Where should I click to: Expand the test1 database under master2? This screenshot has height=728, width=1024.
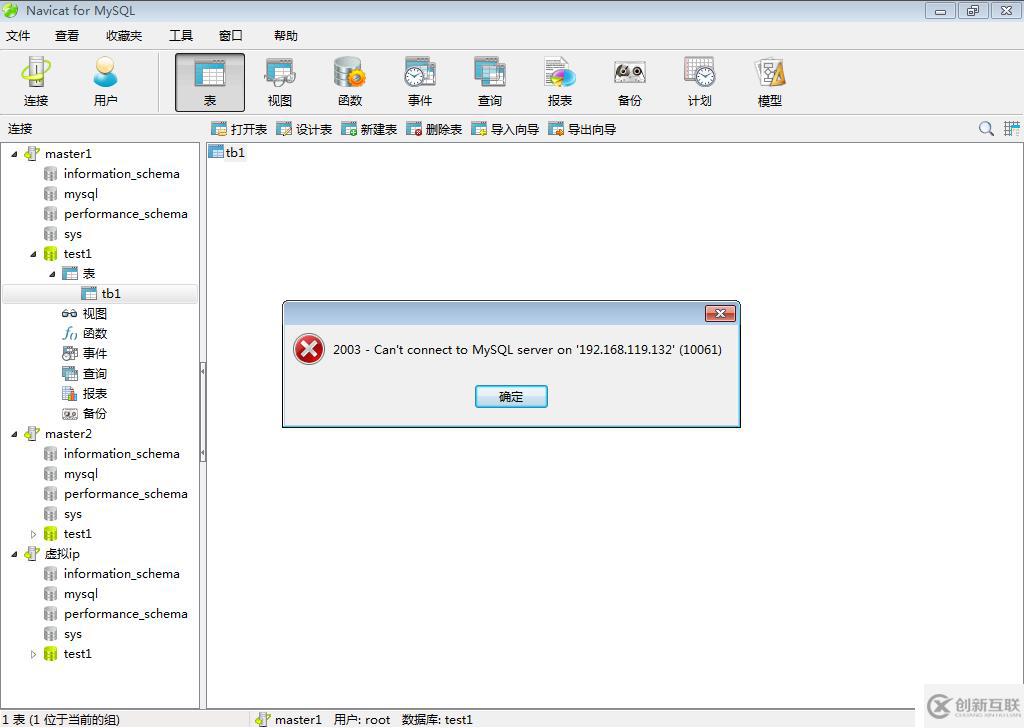pos(33,534)
